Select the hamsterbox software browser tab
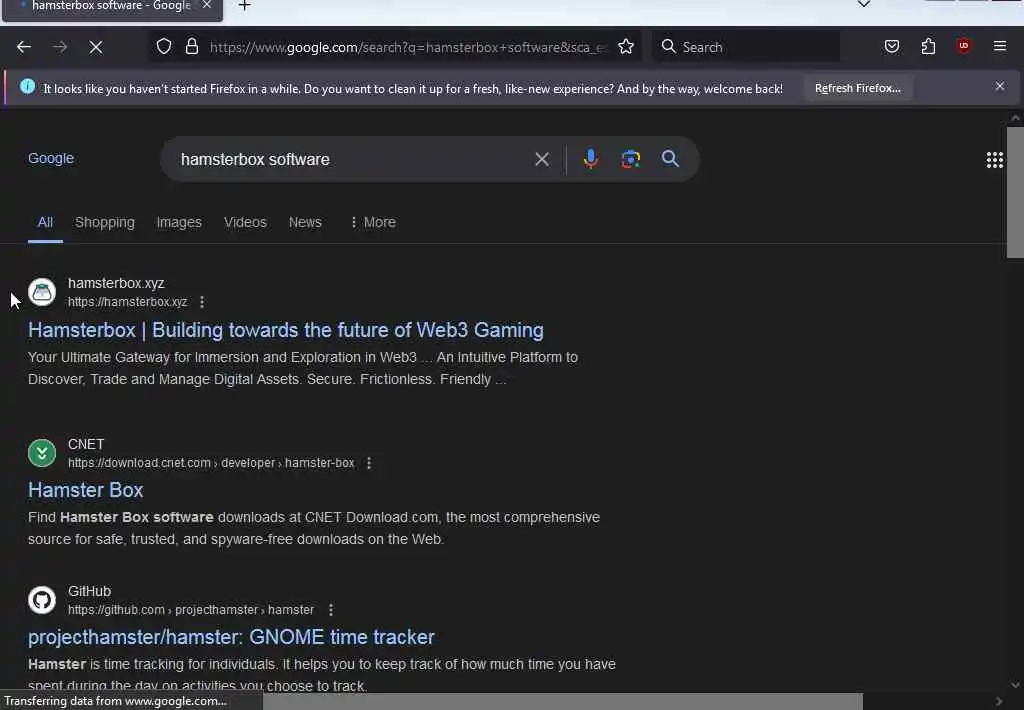The height and width of the screenshot is (710, 1024). 112,7
